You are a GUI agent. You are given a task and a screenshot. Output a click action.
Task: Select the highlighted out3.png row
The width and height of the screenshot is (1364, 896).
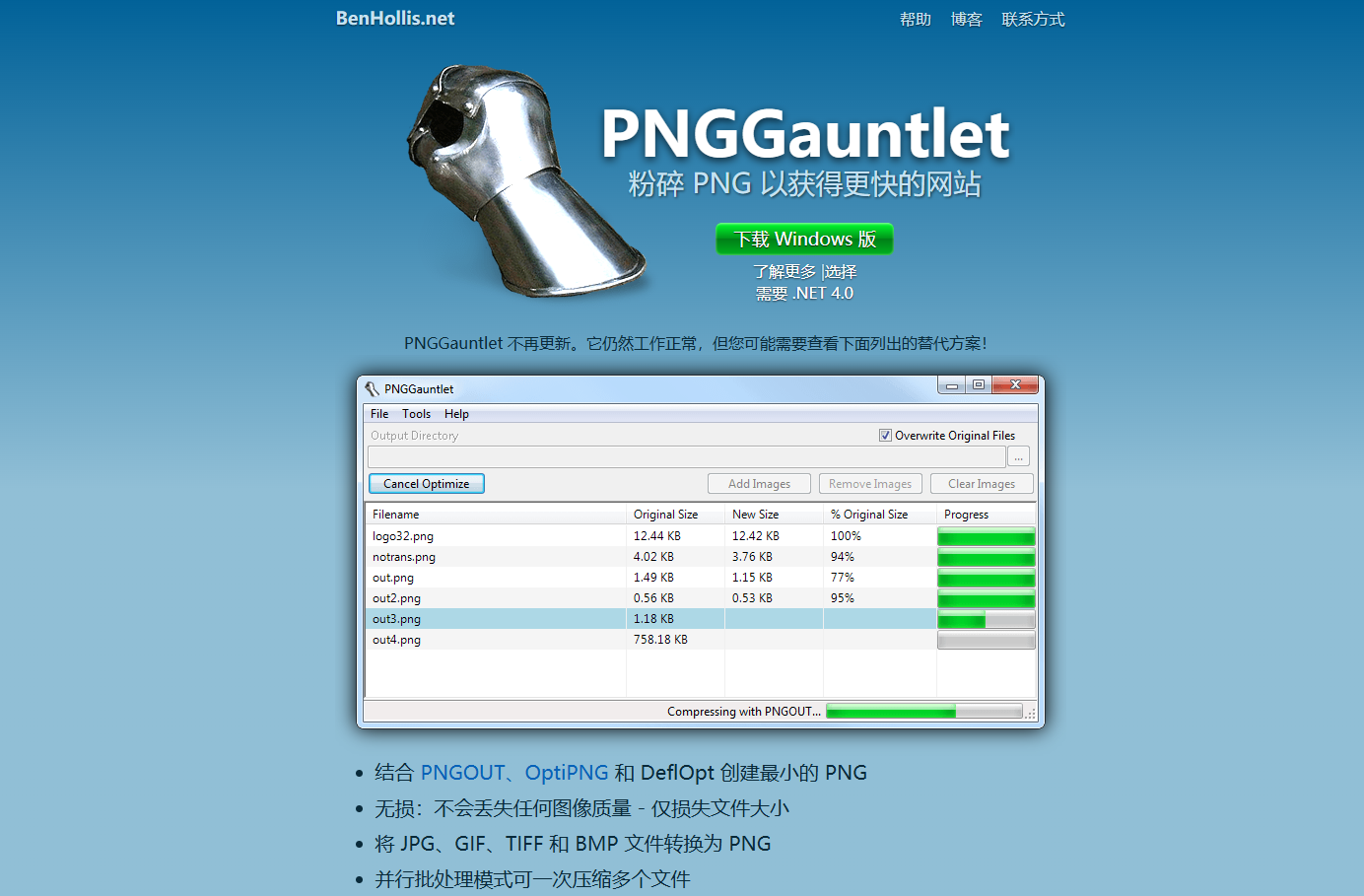pos(700,619)
